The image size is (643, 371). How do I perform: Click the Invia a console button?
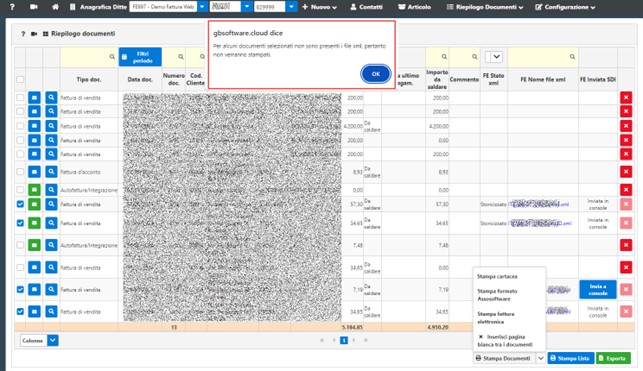(598, 289)
